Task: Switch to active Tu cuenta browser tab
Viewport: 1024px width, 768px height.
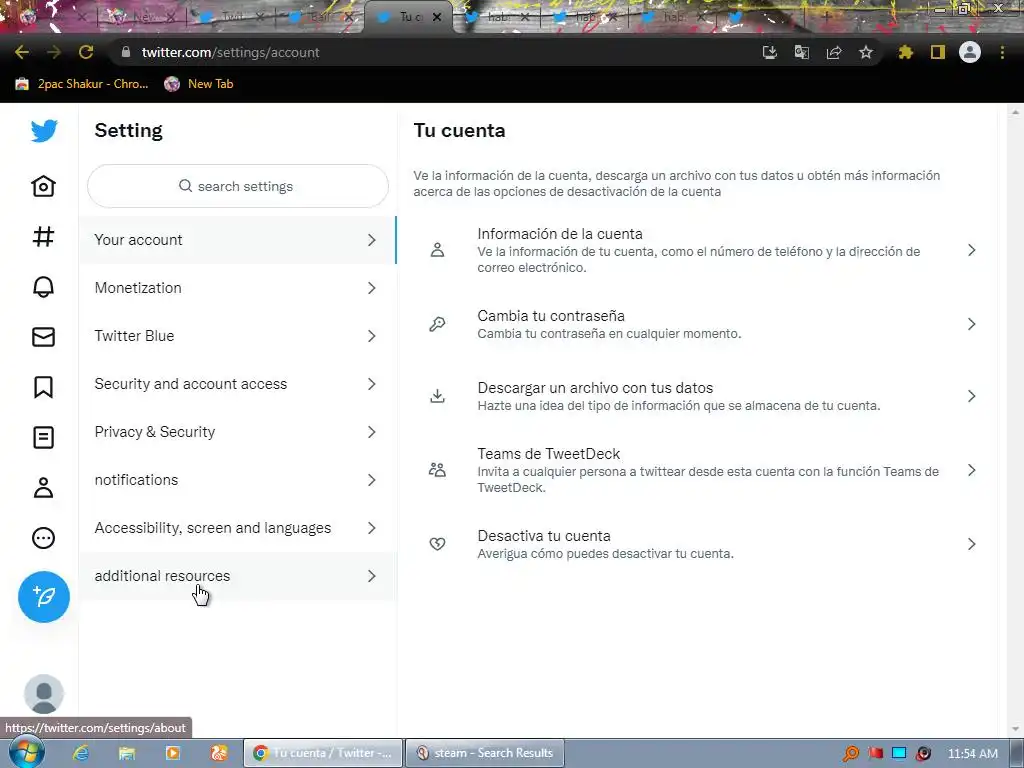Action: (x=410, y=17)
